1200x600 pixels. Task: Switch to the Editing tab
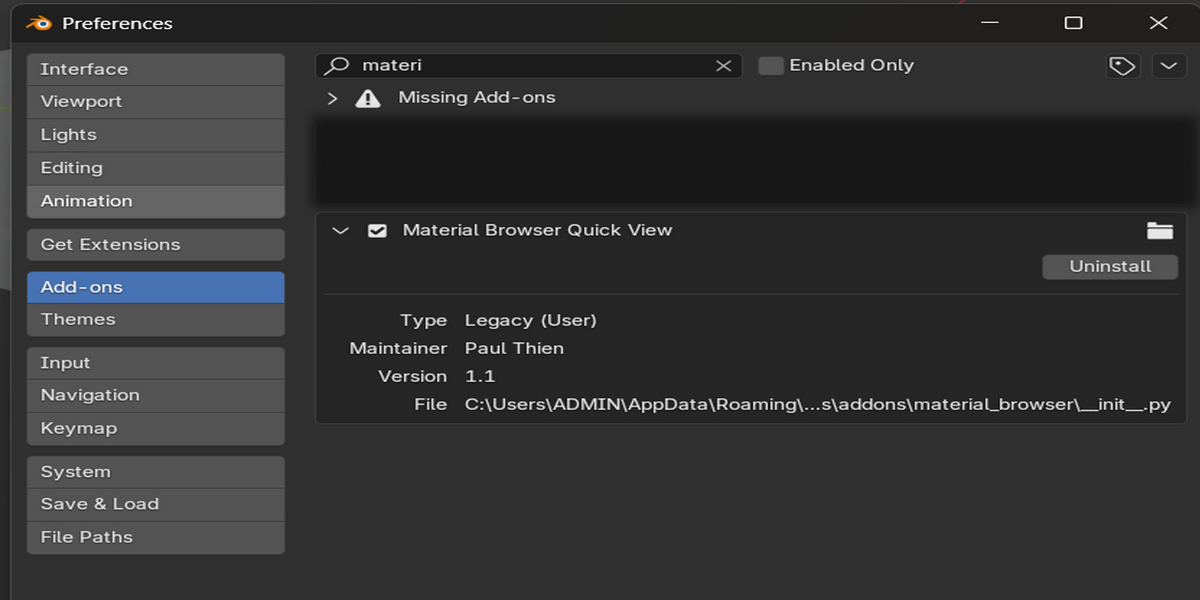pos(156,168)
